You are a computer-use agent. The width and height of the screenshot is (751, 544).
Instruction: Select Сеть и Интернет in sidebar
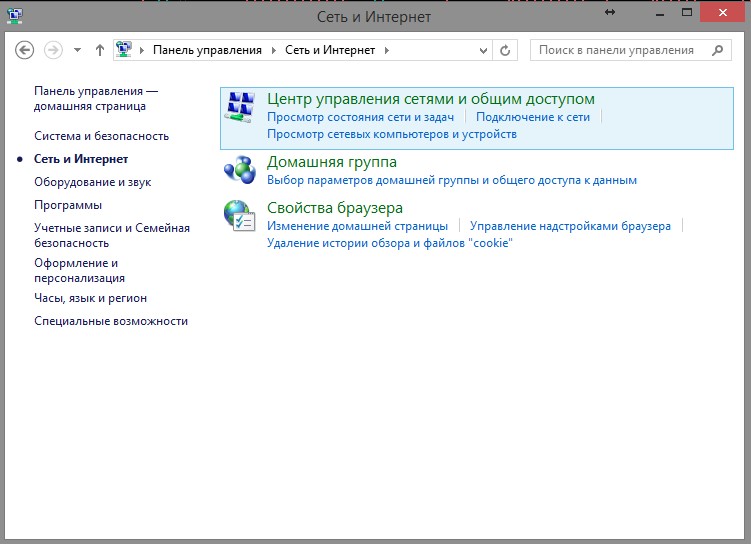point(80,159)
